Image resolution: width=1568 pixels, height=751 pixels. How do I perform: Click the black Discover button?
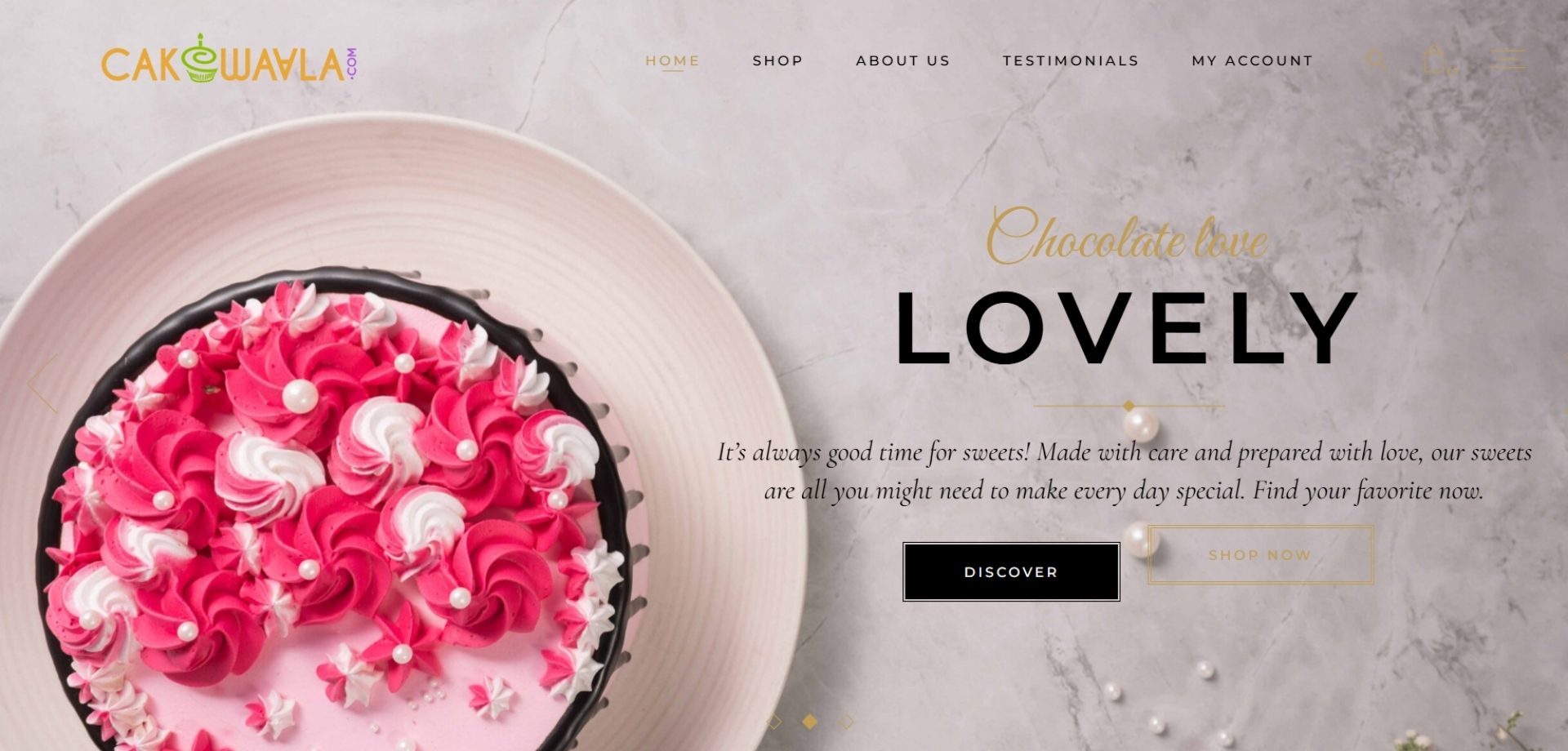coord(1011,572)
